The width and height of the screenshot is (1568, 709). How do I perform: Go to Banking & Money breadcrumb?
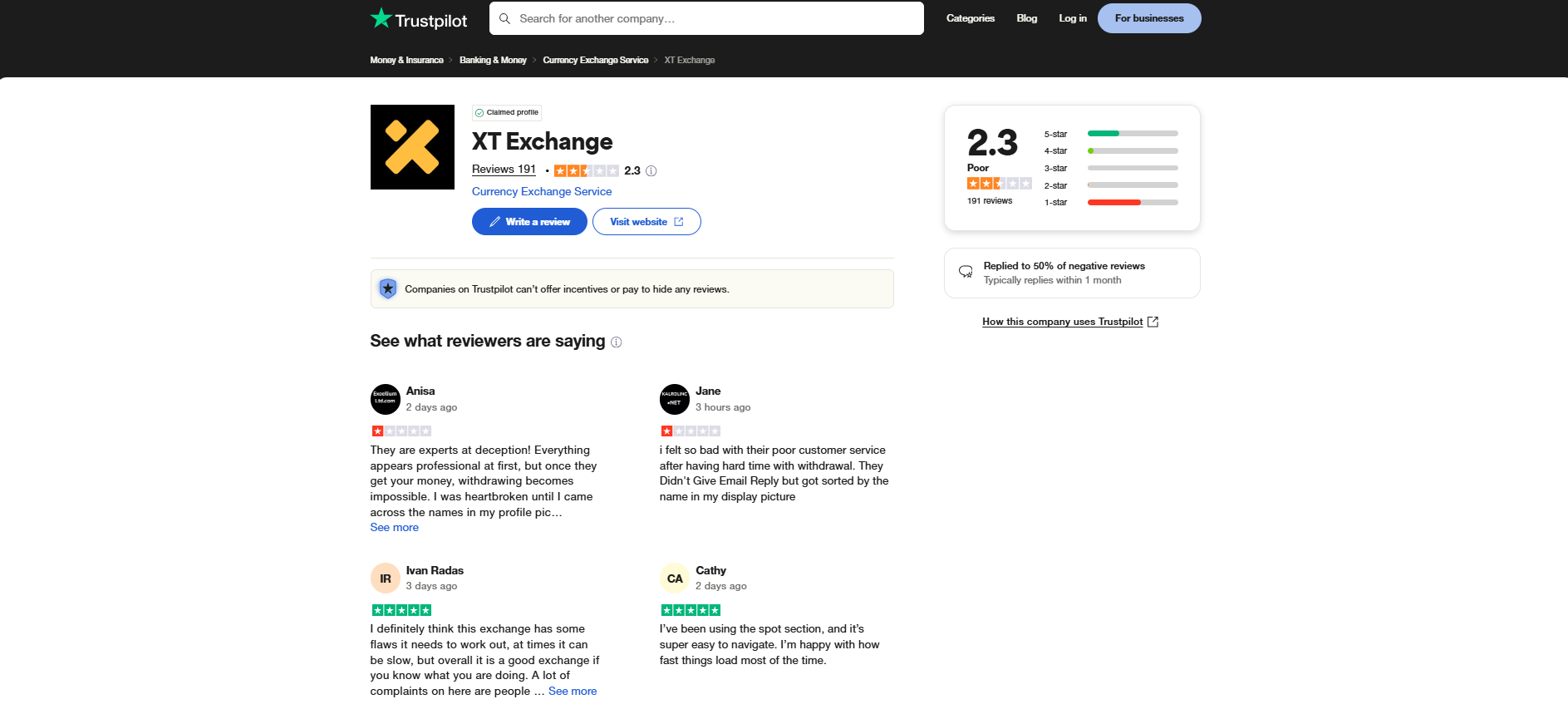pos(493,60)
